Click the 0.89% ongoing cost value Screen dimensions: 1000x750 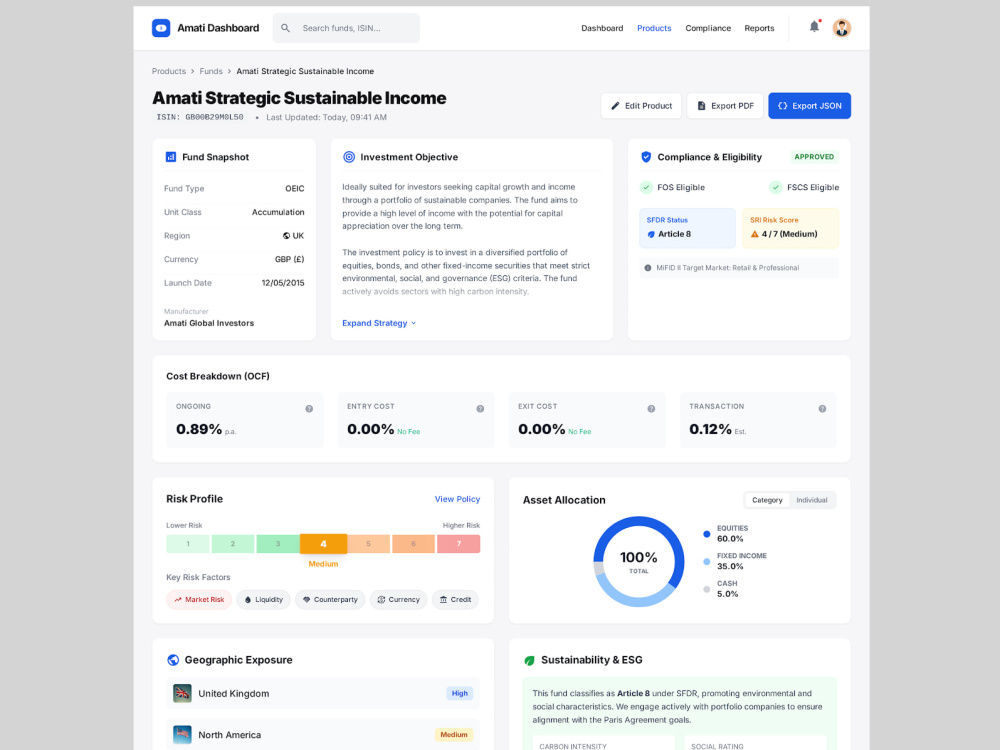(x=199, y=429)
